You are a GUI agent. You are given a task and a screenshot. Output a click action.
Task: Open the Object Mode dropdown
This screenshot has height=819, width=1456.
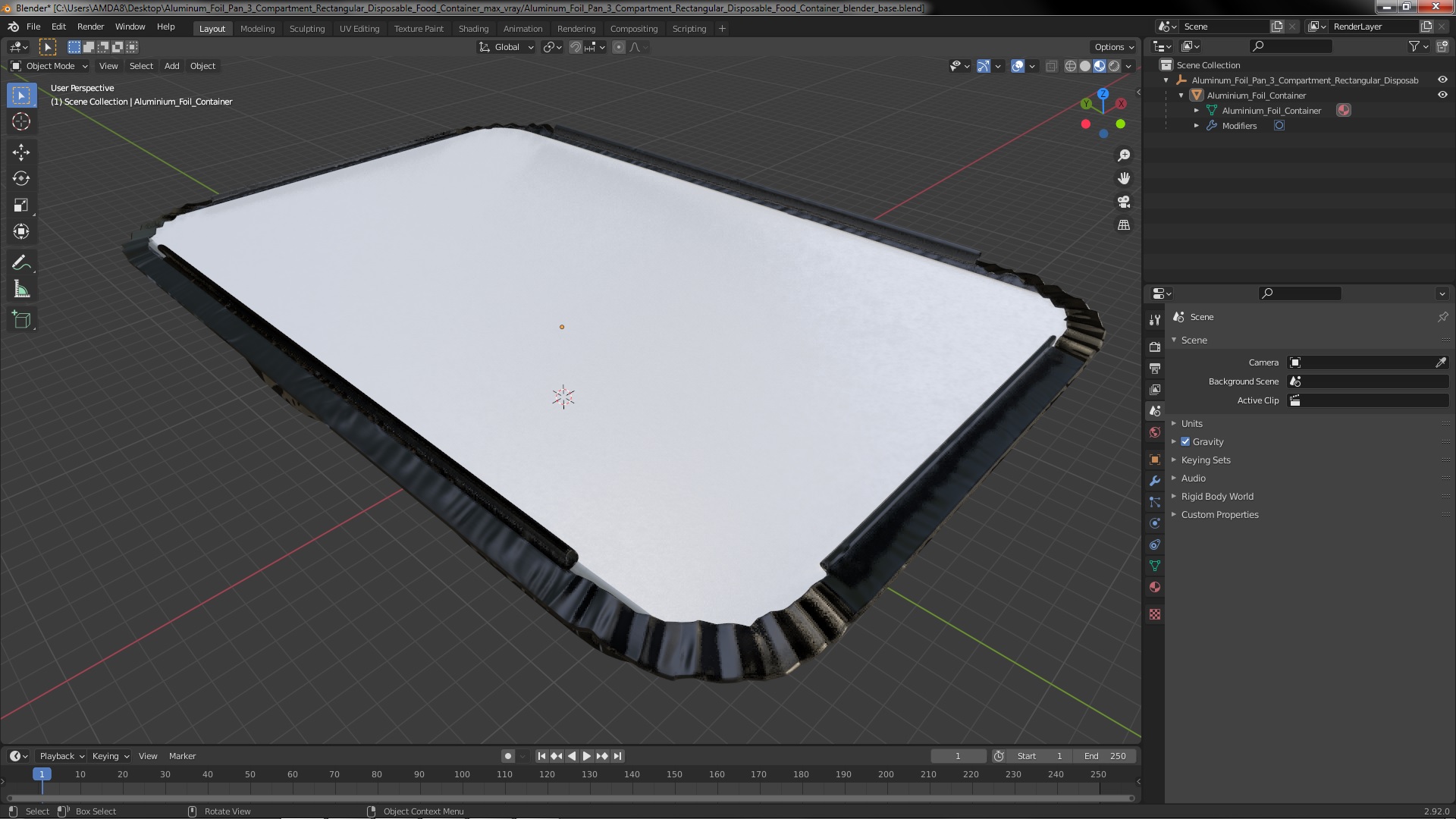coord(49,66)
